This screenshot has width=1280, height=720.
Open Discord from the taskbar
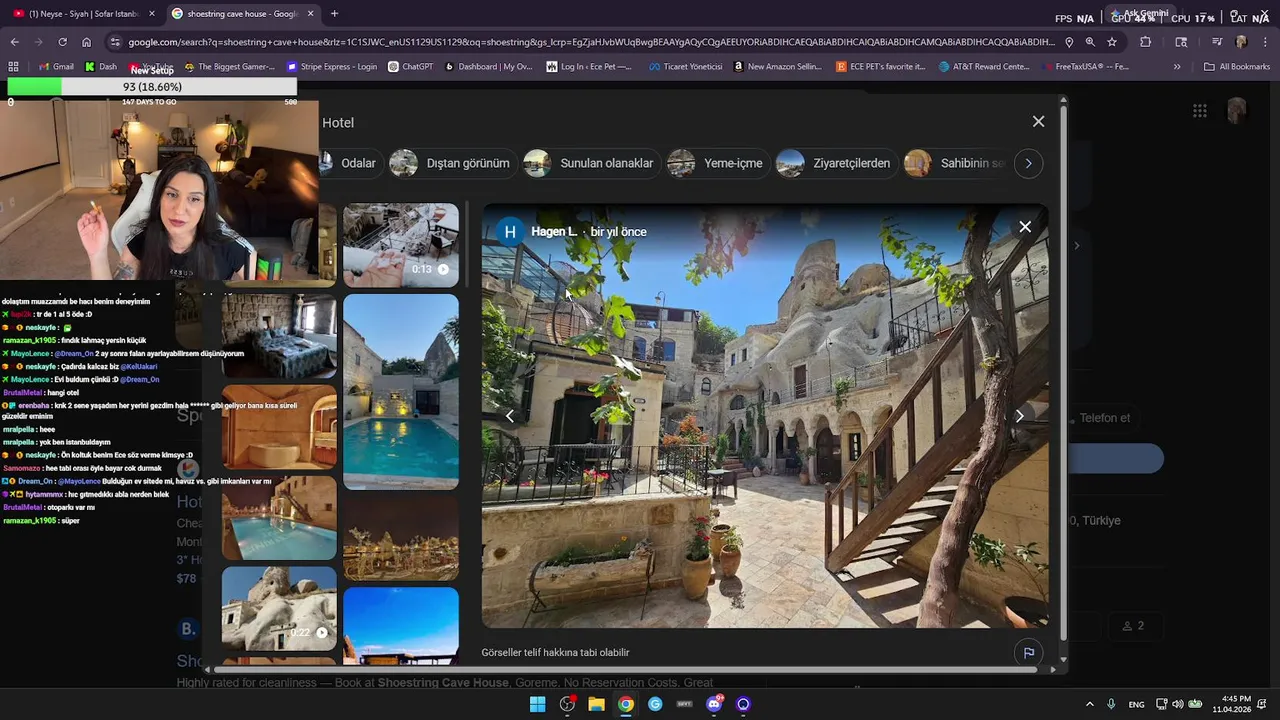pos(714,704)
